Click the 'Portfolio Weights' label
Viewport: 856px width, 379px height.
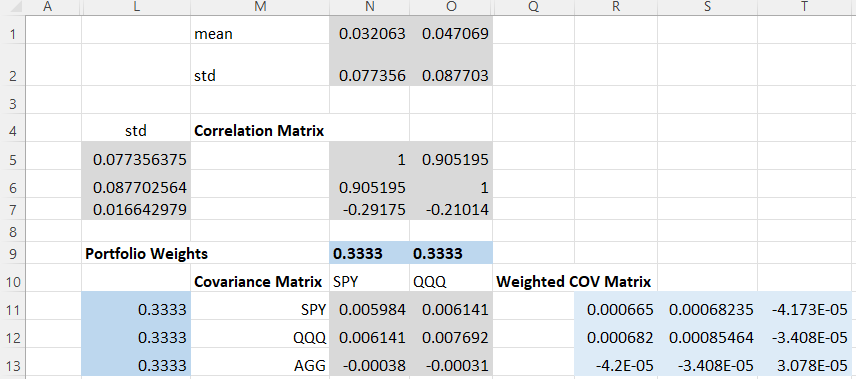point(146,254)
